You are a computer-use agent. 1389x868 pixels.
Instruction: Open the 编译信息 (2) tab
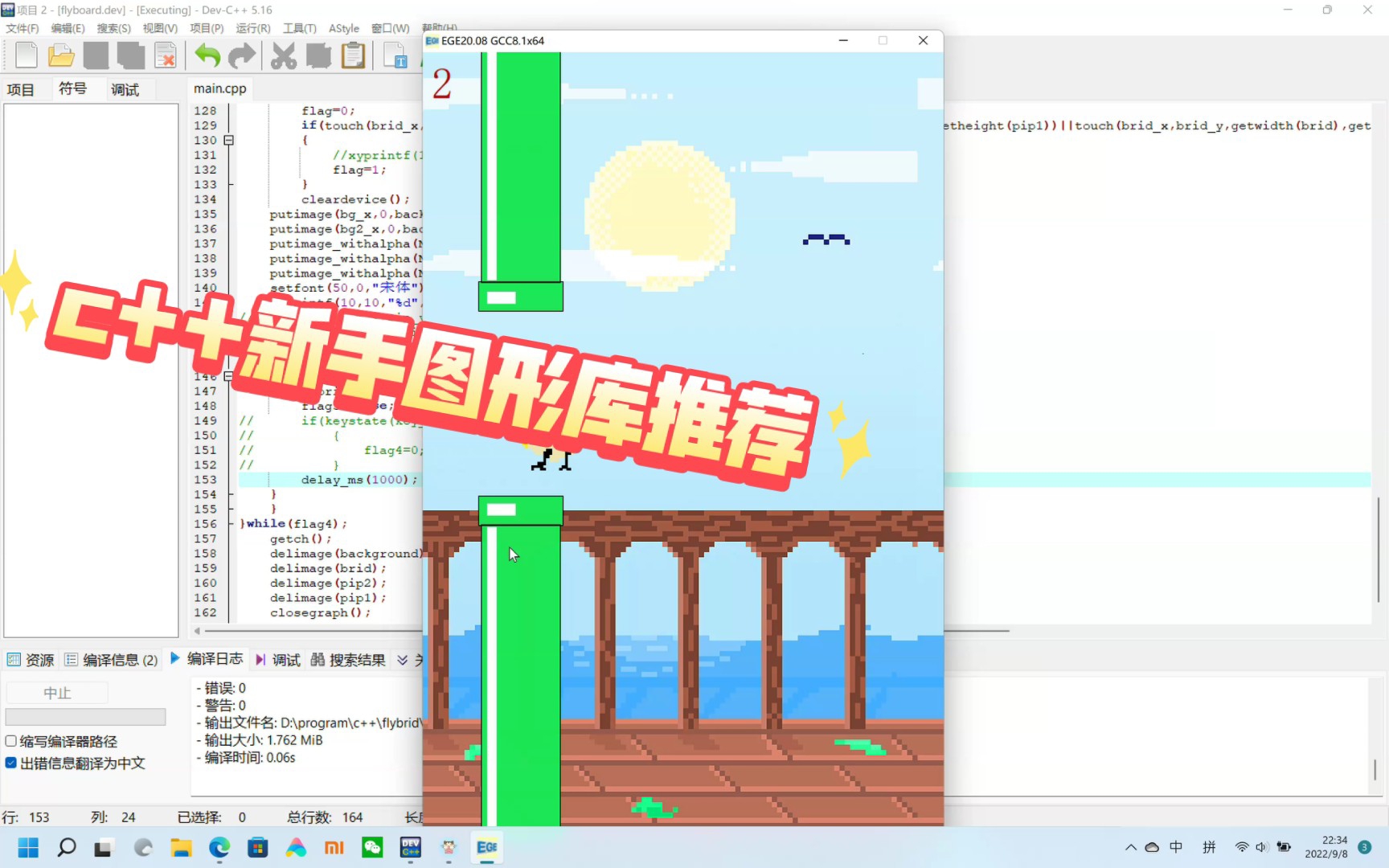(x=112, y=660)
